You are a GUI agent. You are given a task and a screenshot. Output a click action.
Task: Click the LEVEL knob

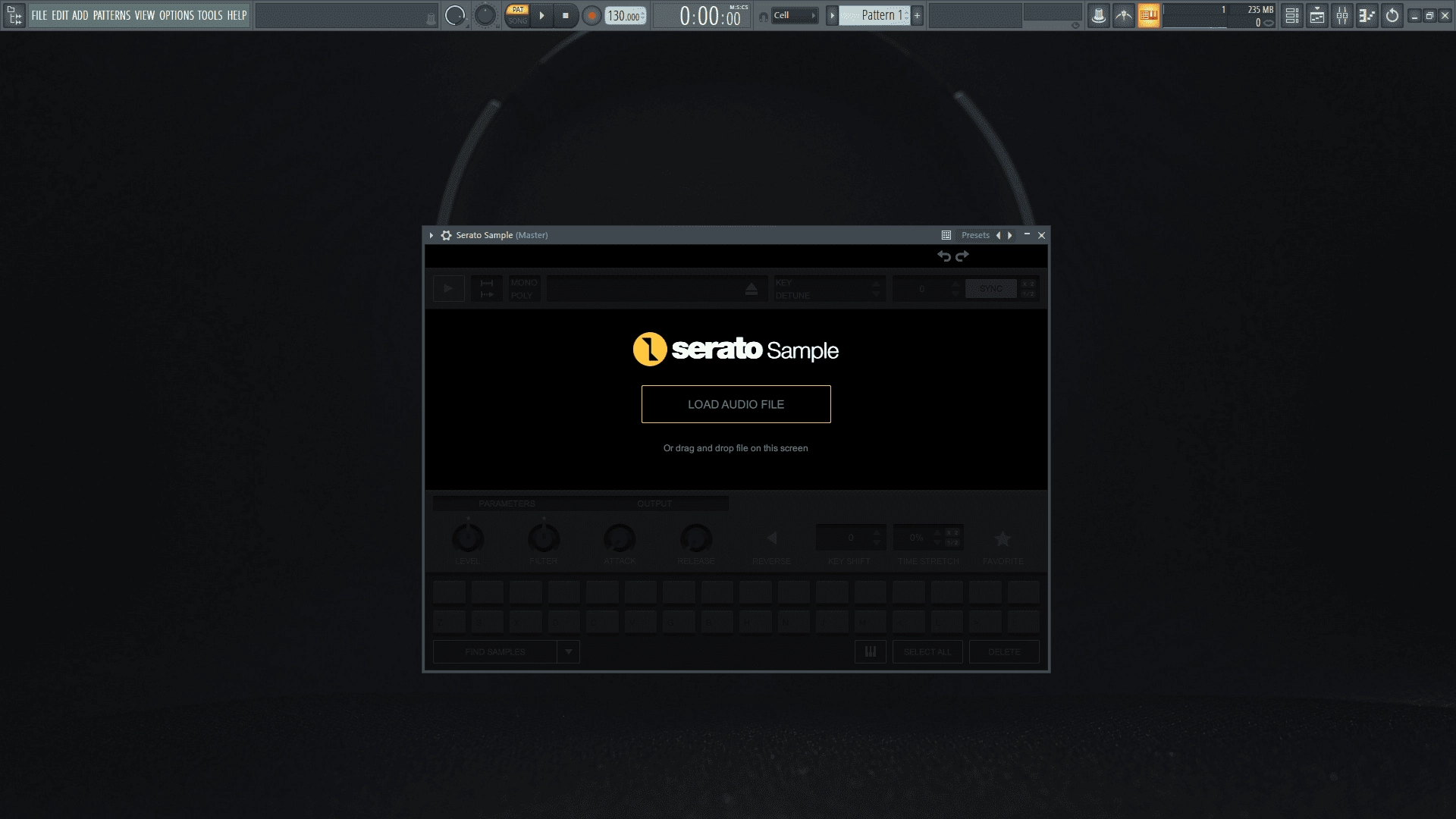[x=467, y=538]
